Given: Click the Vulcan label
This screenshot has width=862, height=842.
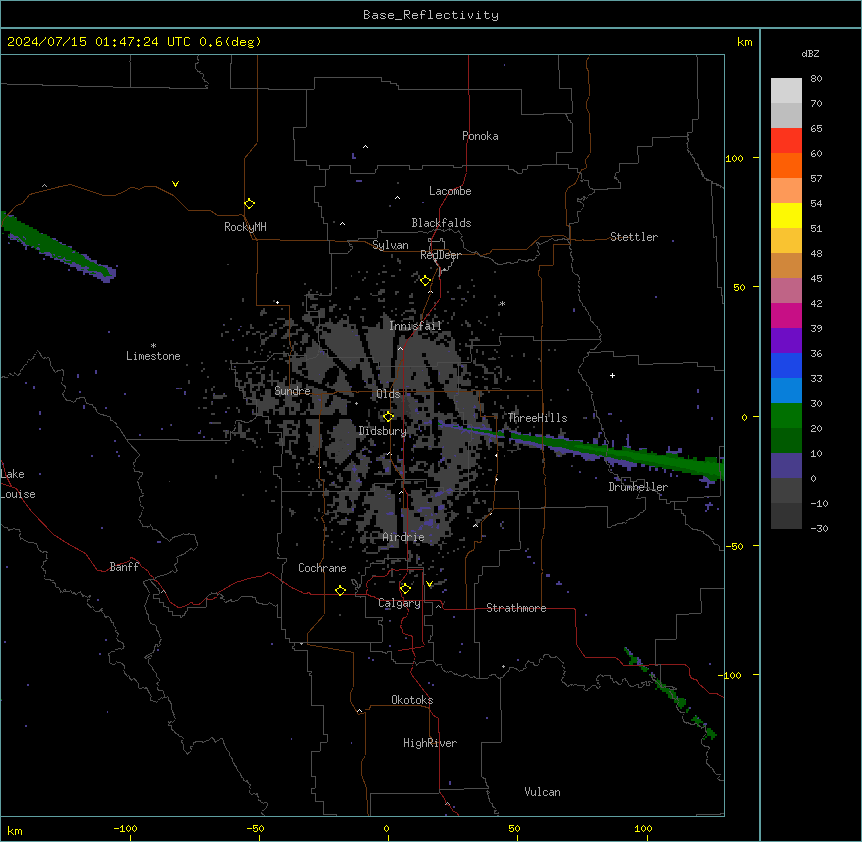Looking at the screenshot, I should point(543,792).
